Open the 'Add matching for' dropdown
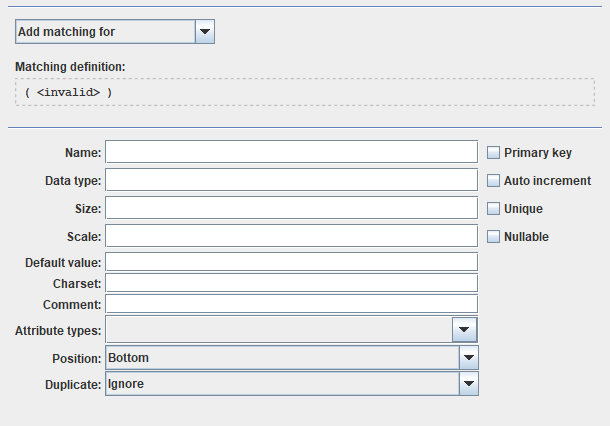This screenshot has height=426, width=610. click(x=104, y=32)
